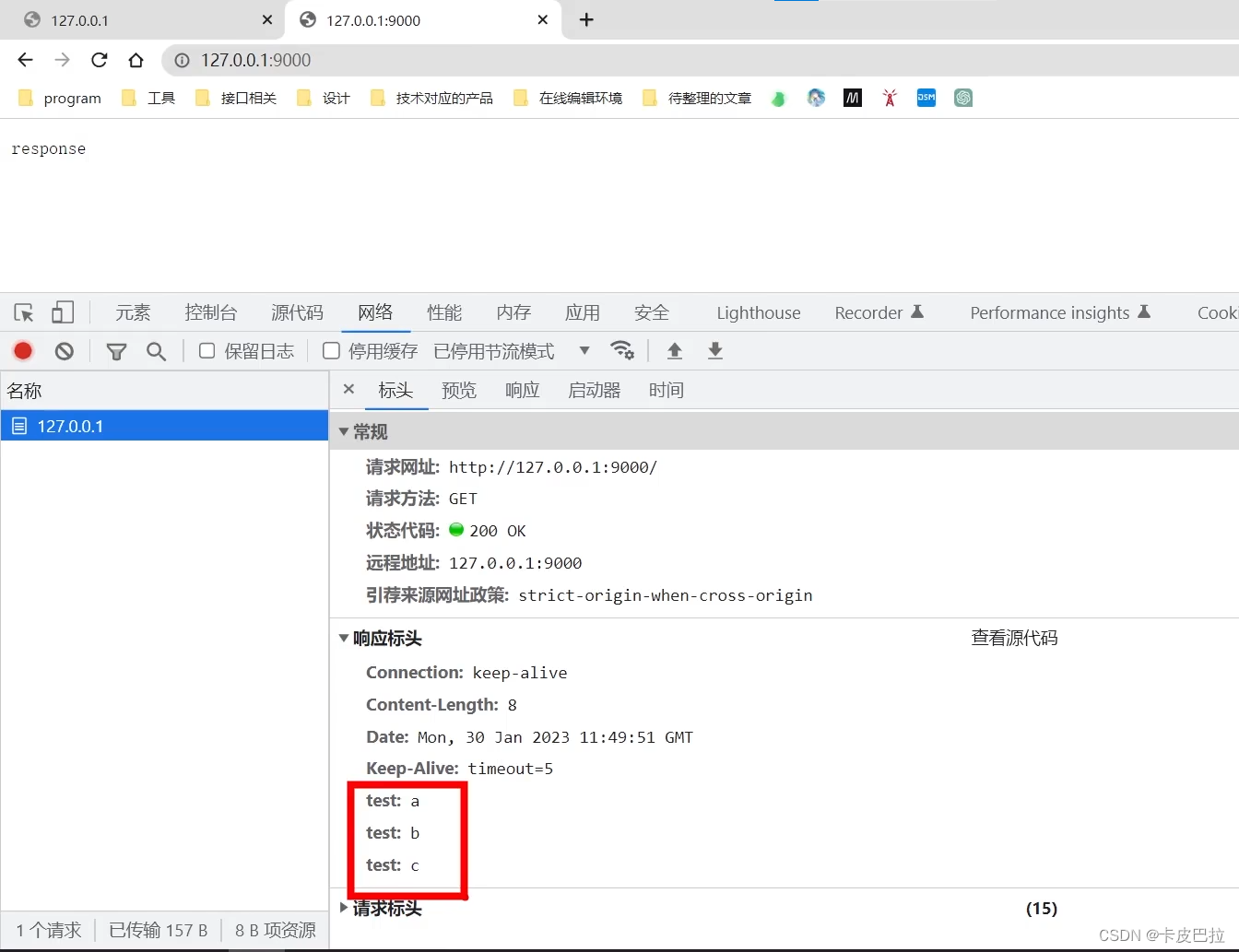Open the 待整理的文章 bookmark folder
This screenshot has width=1239, height=952.
coord(697,98)
